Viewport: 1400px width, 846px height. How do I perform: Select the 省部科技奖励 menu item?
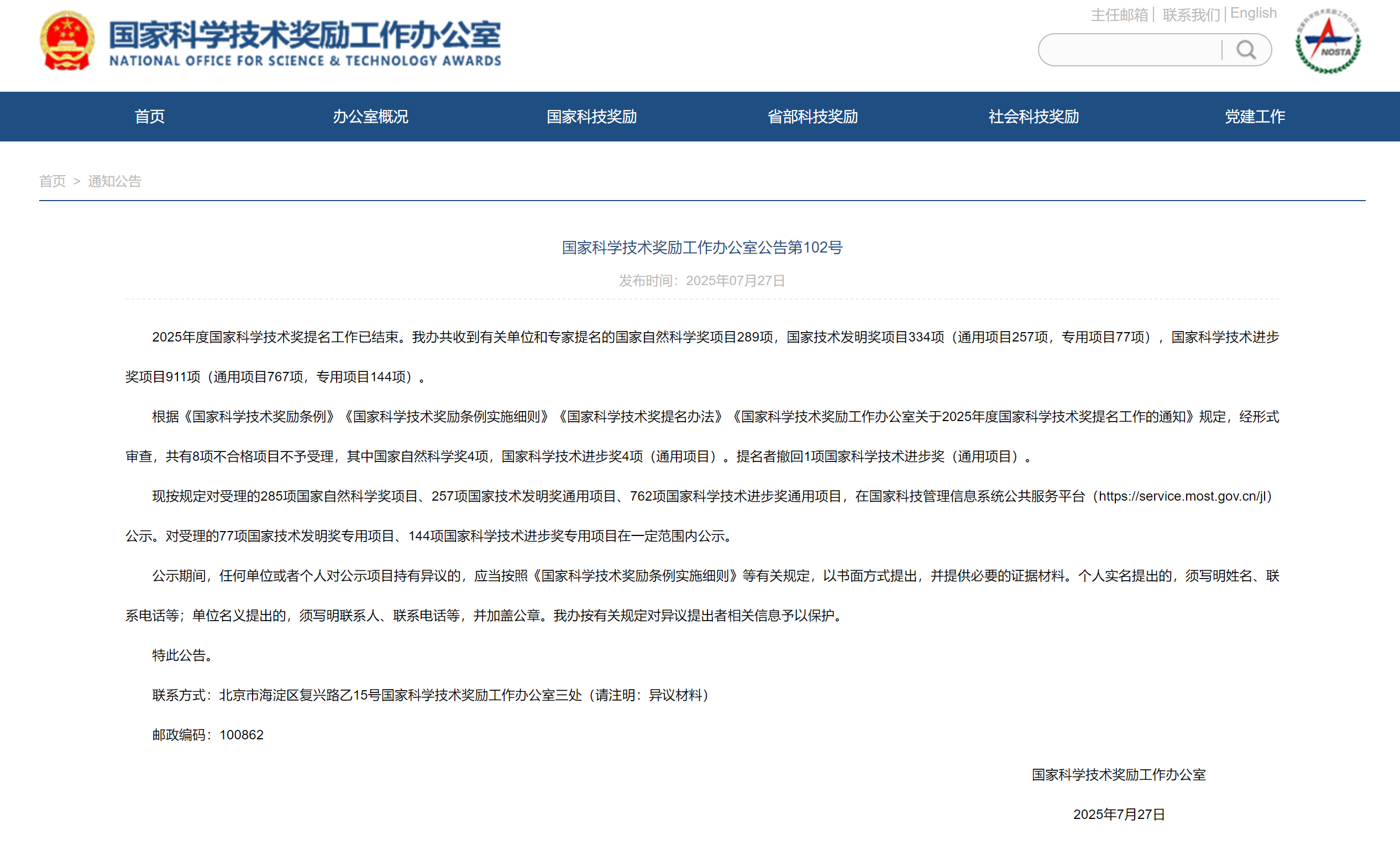812,117
